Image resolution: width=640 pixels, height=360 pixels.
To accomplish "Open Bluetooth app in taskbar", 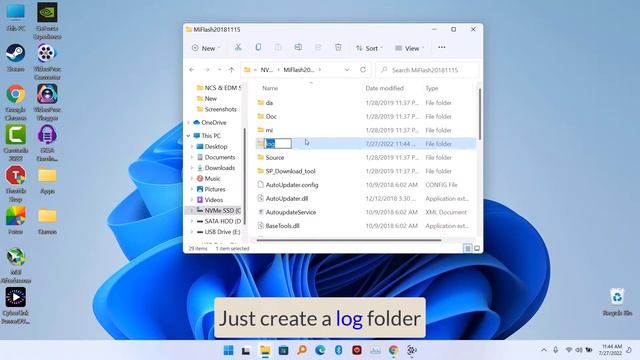I will [338, 350].
